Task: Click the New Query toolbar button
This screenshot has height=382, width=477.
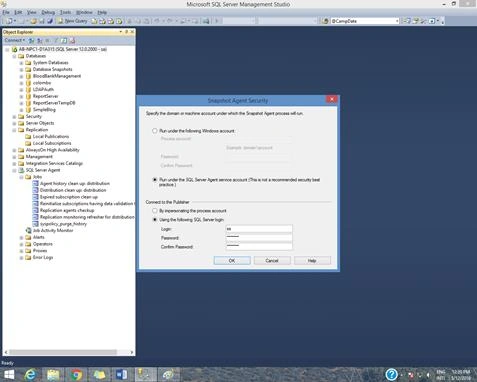Action: click(x=72, y=21)
